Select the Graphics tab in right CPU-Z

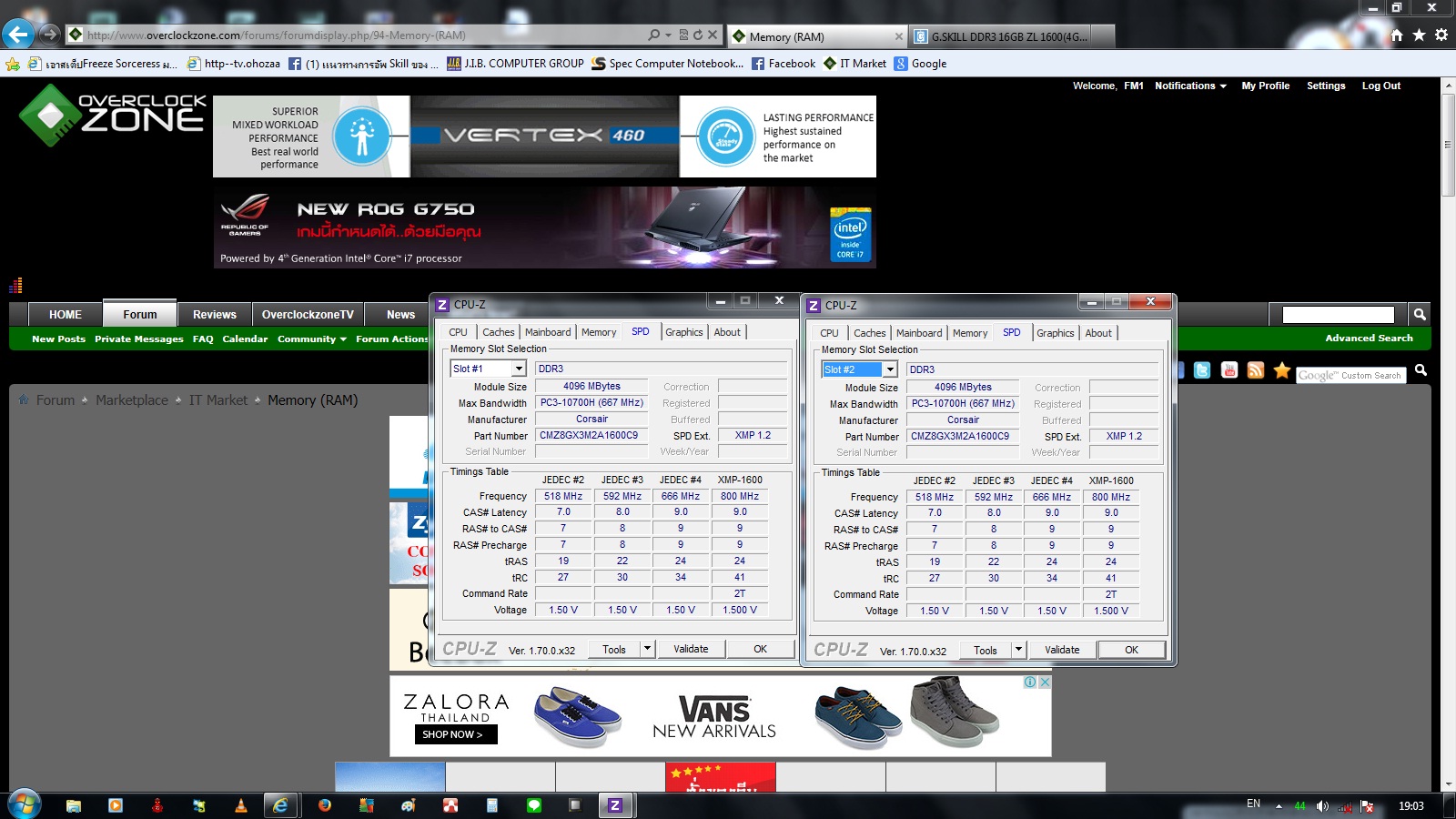[1056, 333]
